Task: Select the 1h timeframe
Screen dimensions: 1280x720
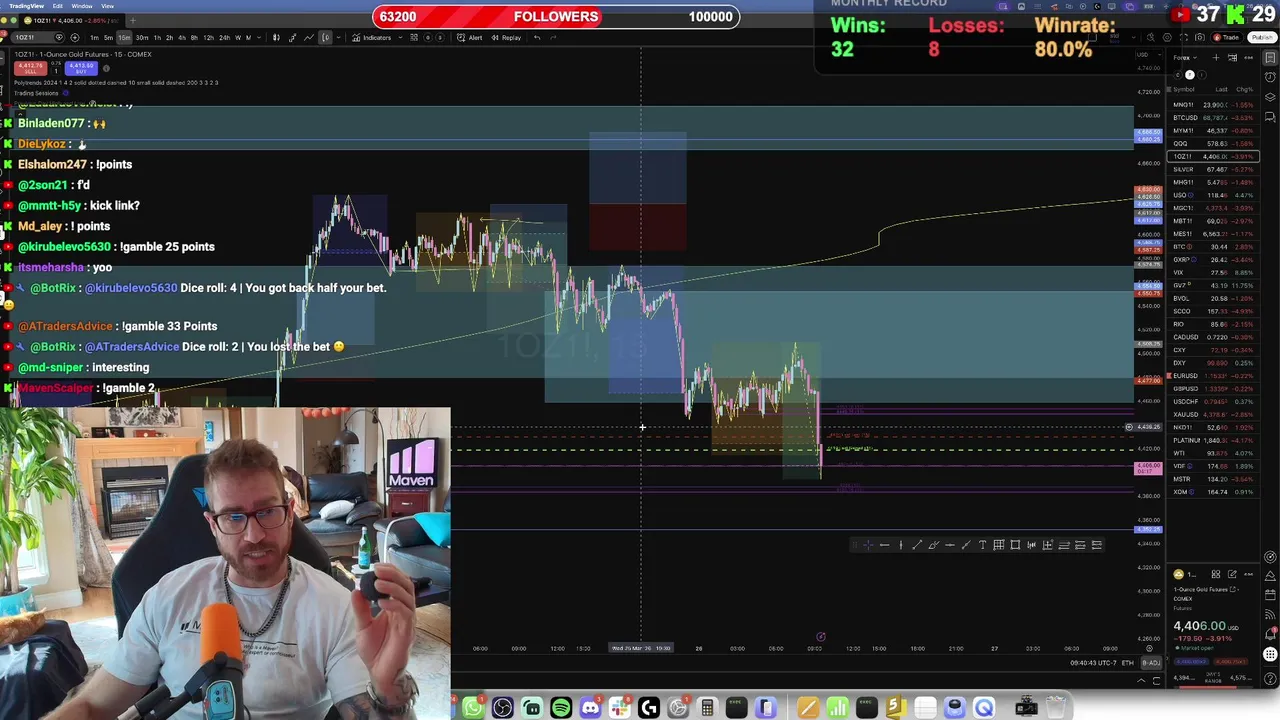Action: (157, 37)
